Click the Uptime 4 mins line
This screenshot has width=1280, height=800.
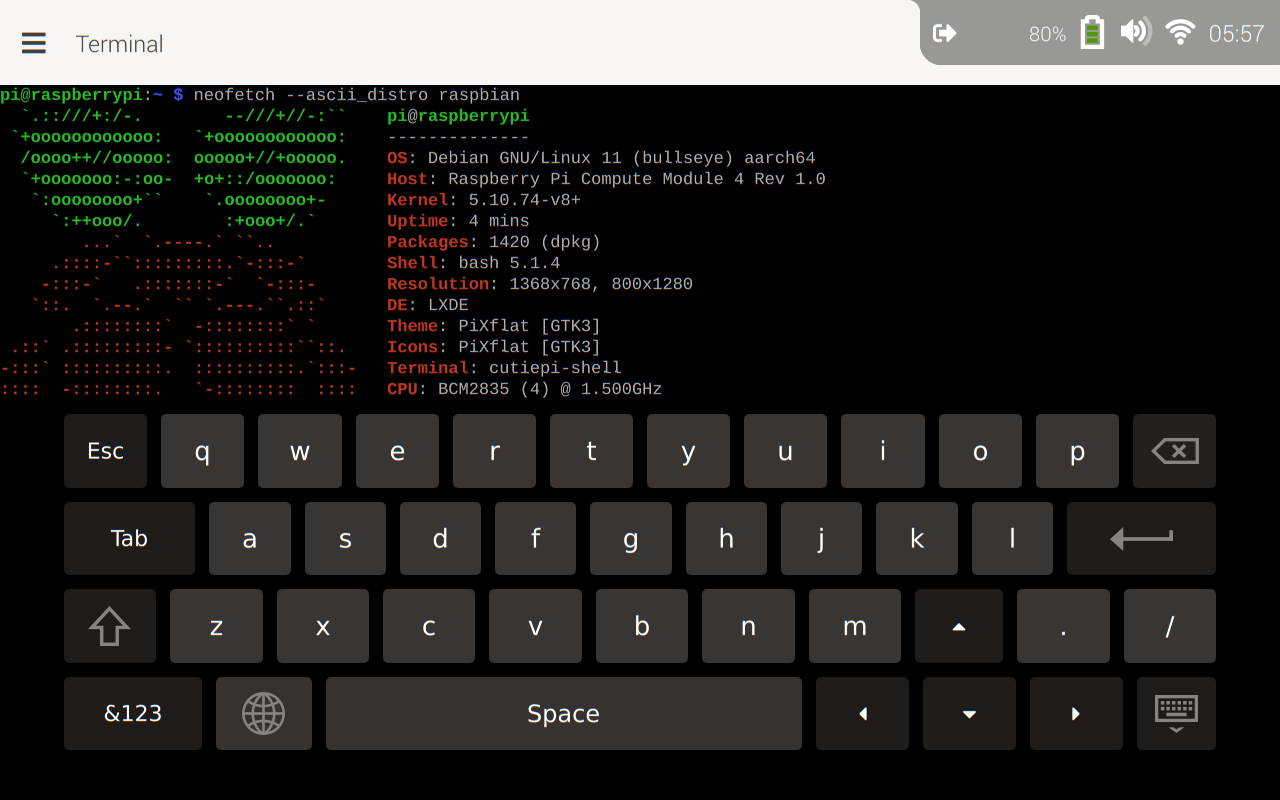458,221
